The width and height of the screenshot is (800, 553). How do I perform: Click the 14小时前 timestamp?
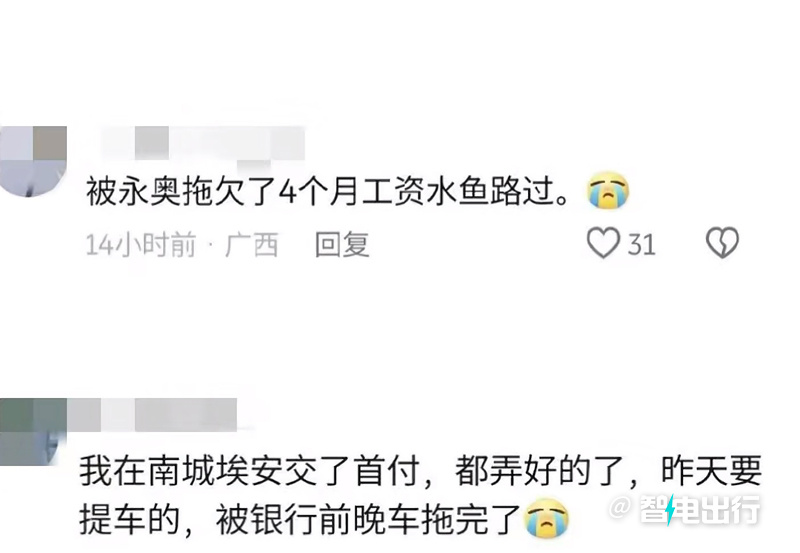coord(141,244)
